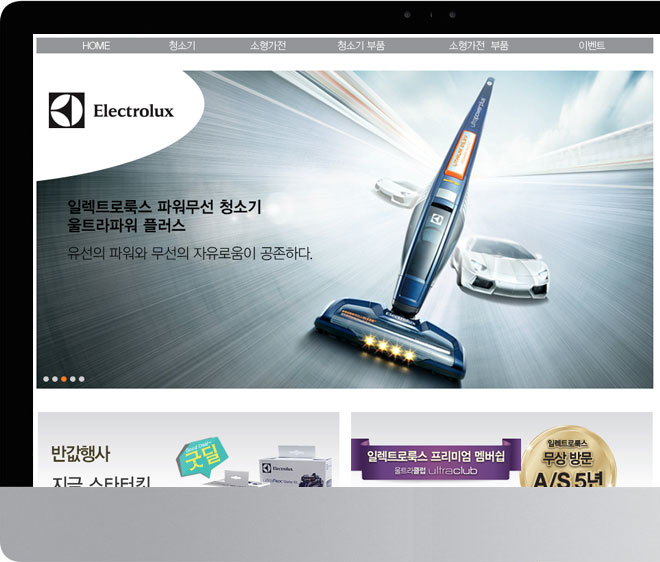This screenshot has width=660, height=562.
Task: Click the large white sports car
Action: coord(500,266)
